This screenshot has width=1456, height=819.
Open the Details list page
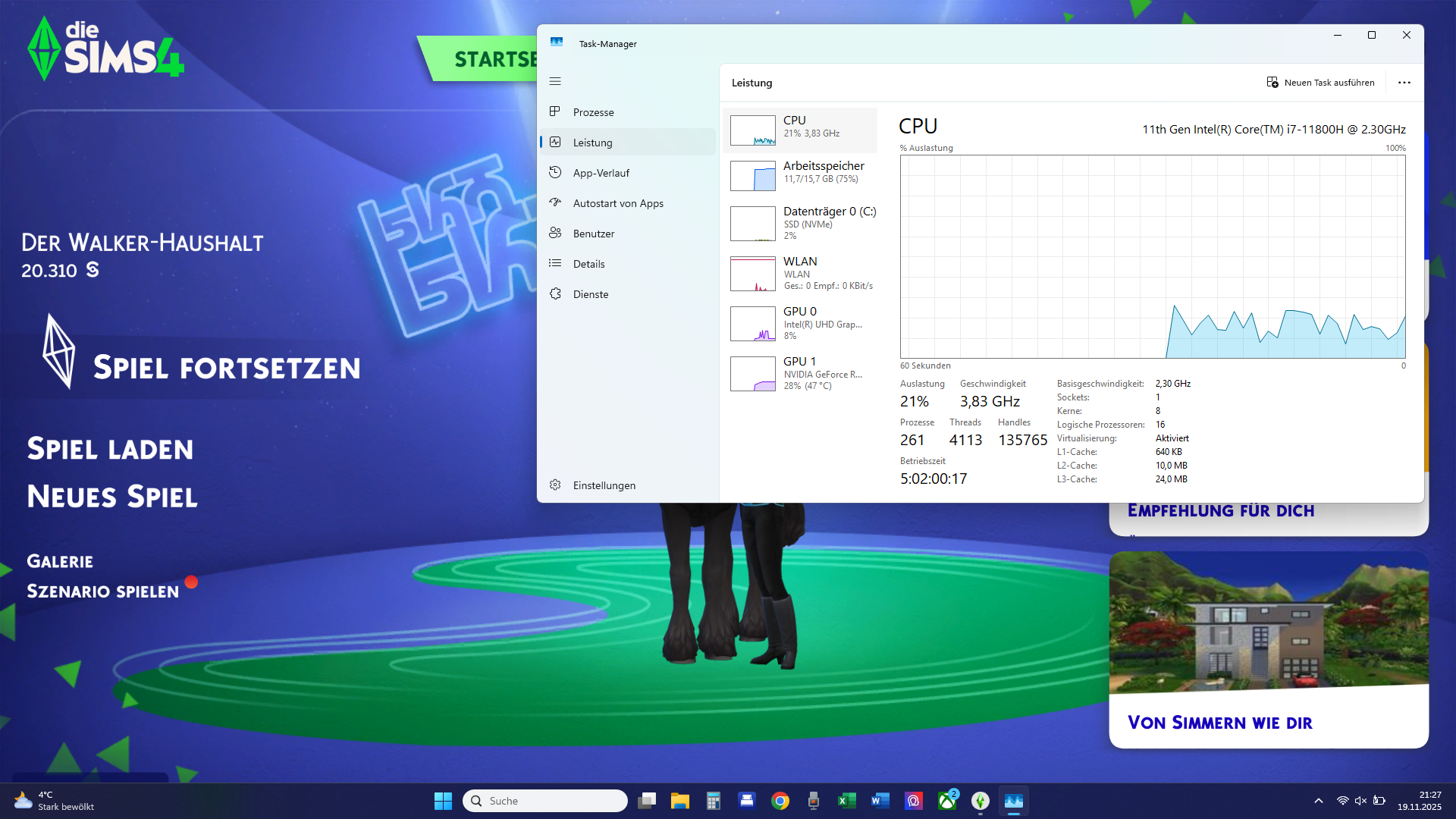(588, 264)
